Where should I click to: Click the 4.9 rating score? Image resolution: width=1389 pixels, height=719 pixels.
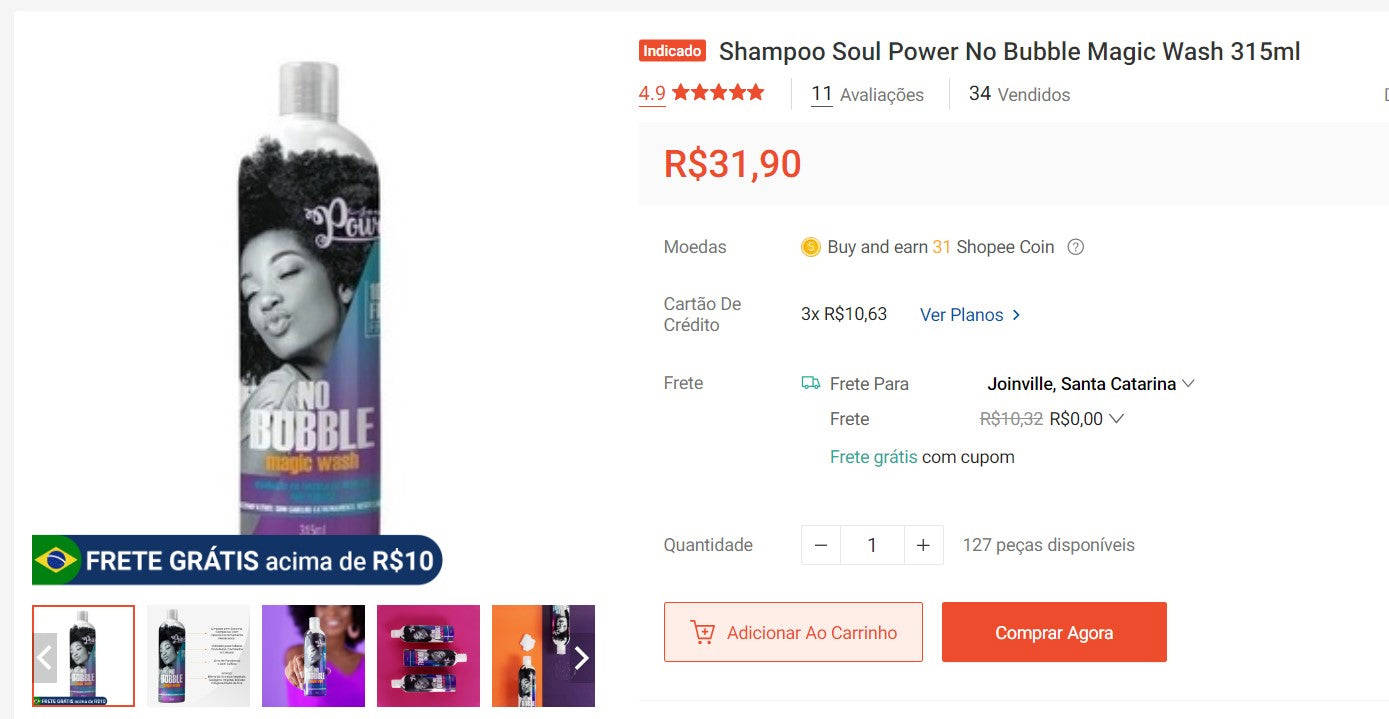[652, 94]
